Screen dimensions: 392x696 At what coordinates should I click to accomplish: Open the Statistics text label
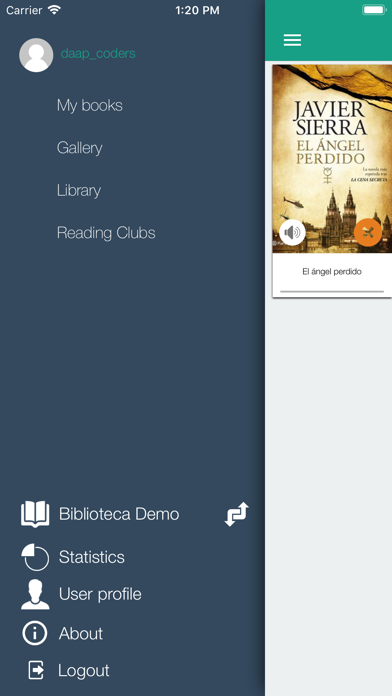point(92,557)
